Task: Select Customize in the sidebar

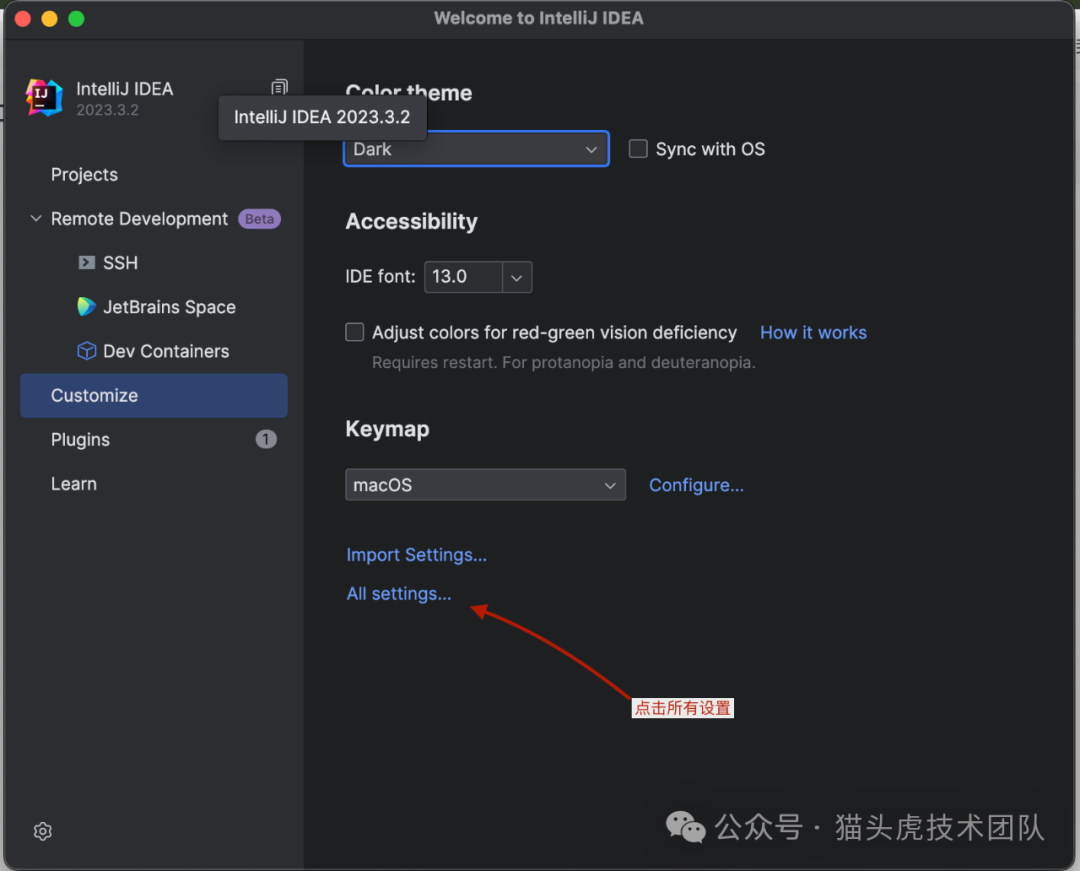Action: (x=154, y=396)
